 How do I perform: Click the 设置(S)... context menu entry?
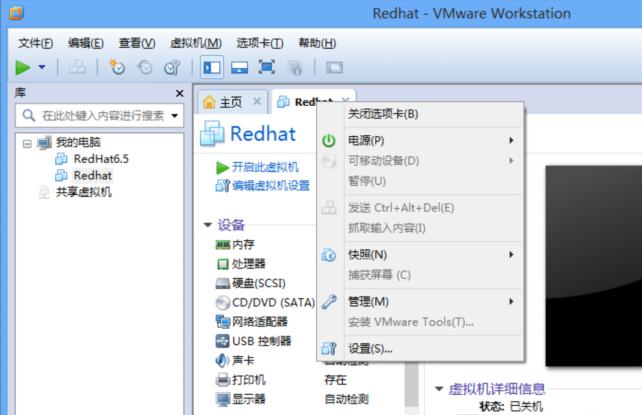pyautogui.click(x=370, y=349)
